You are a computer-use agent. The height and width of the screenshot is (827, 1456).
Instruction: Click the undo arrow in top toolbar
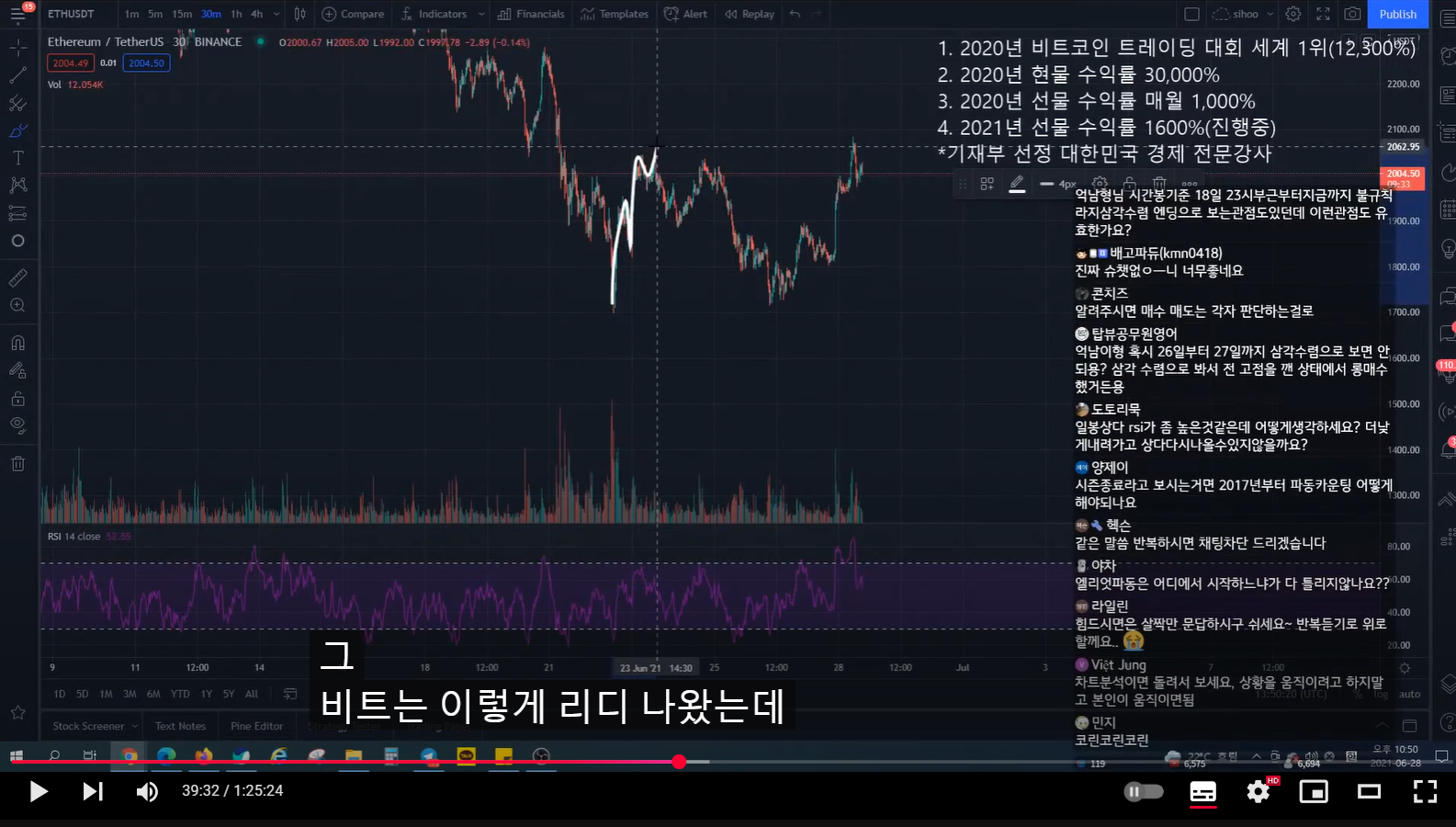795,14
